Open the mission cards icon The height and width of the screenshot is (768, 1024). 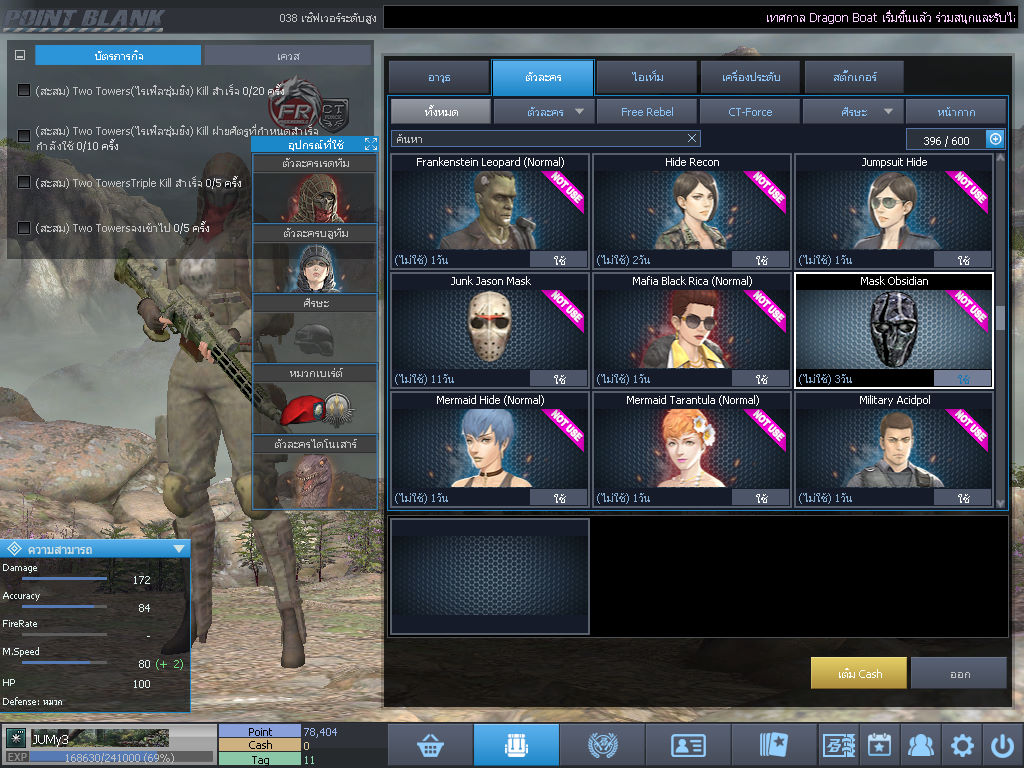coord(774,745)
